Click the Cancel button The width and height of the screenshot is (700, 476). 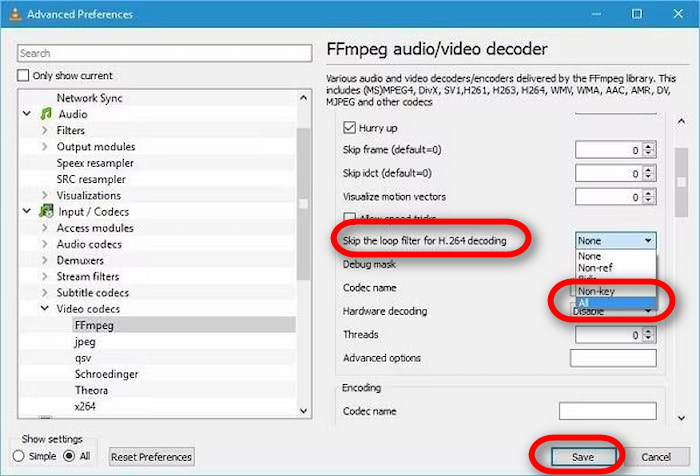[656, 457]
